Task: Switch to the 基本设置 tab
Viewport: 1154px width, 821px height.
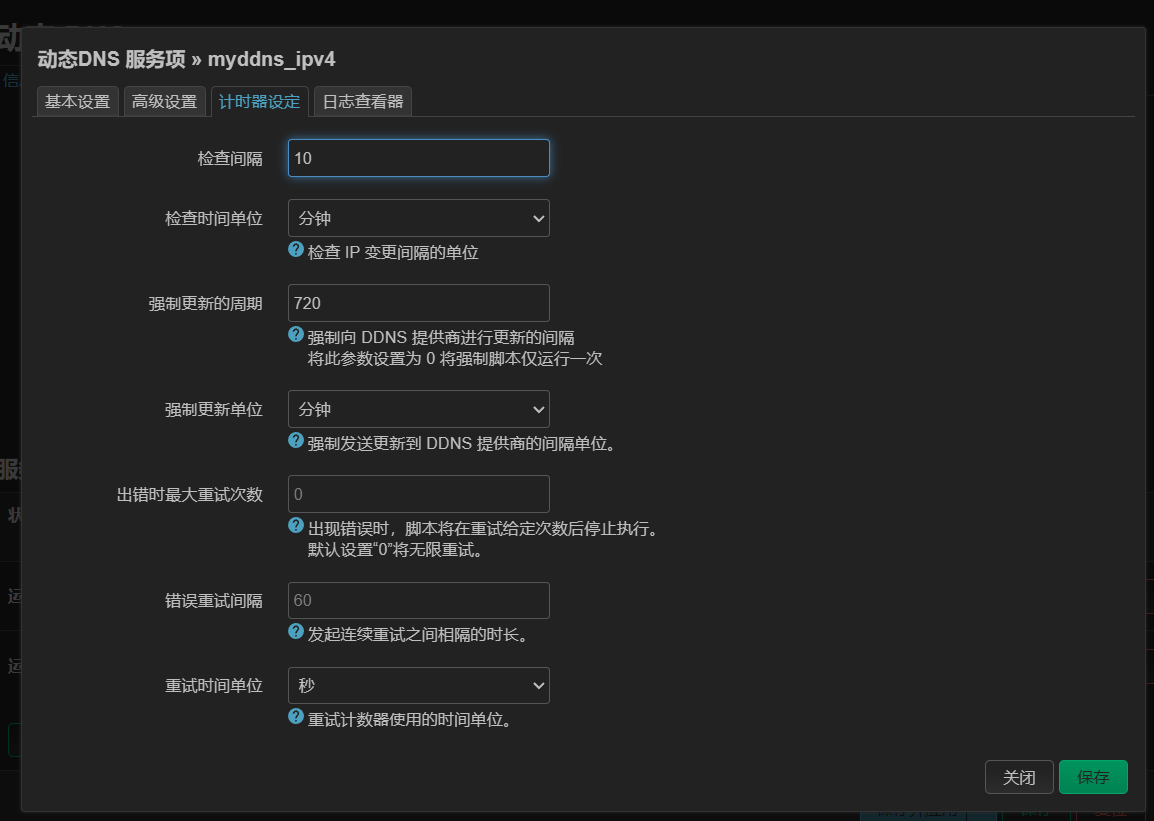Action: [x=77, y=102]
